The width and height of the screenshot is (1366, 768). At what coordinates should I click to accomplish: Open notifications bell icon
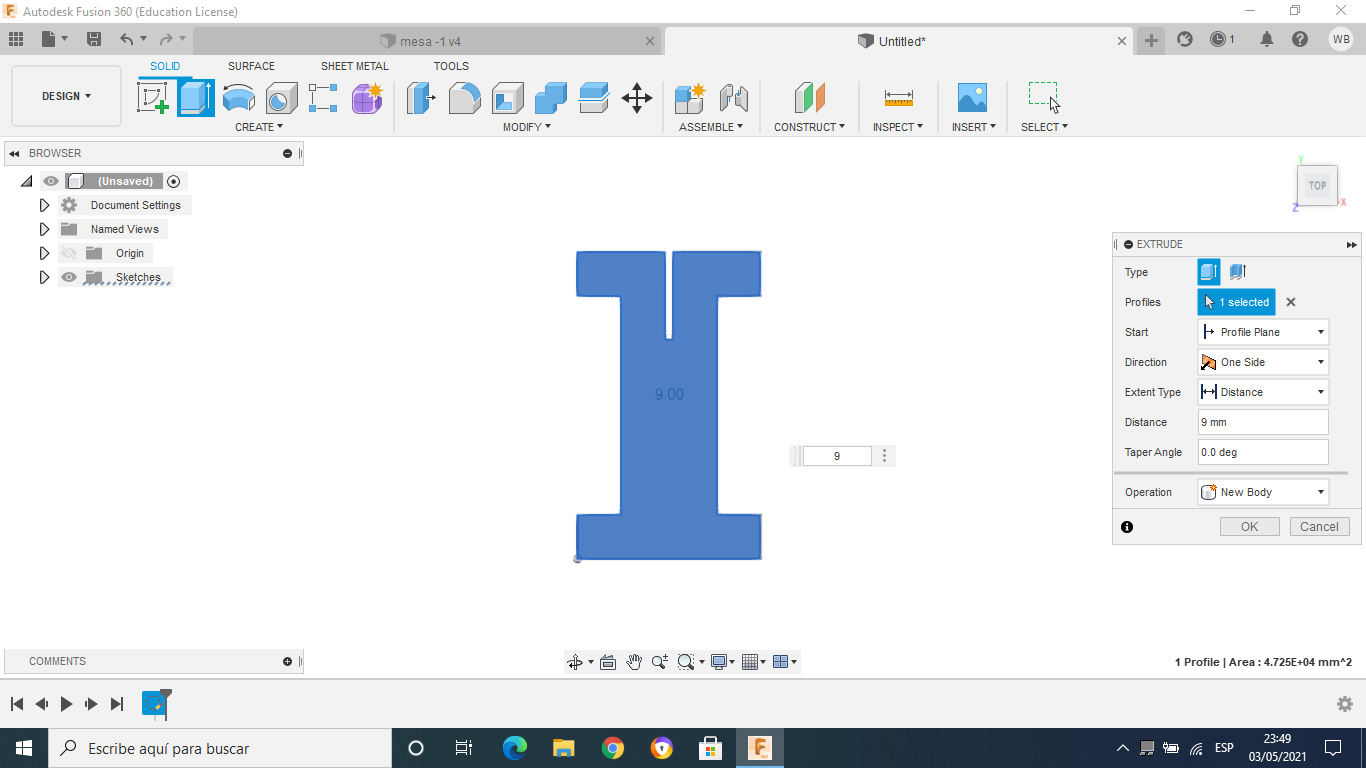pos(1267,40)
